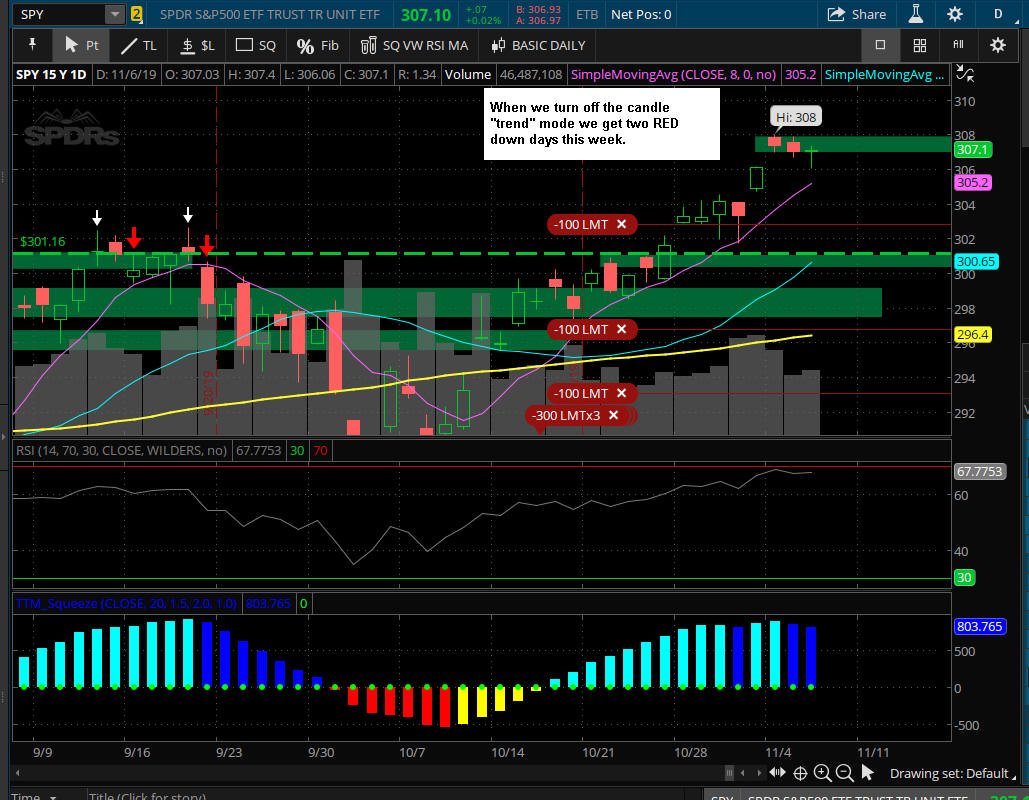Click the zoom in magnifier icon

coord(822,773)
